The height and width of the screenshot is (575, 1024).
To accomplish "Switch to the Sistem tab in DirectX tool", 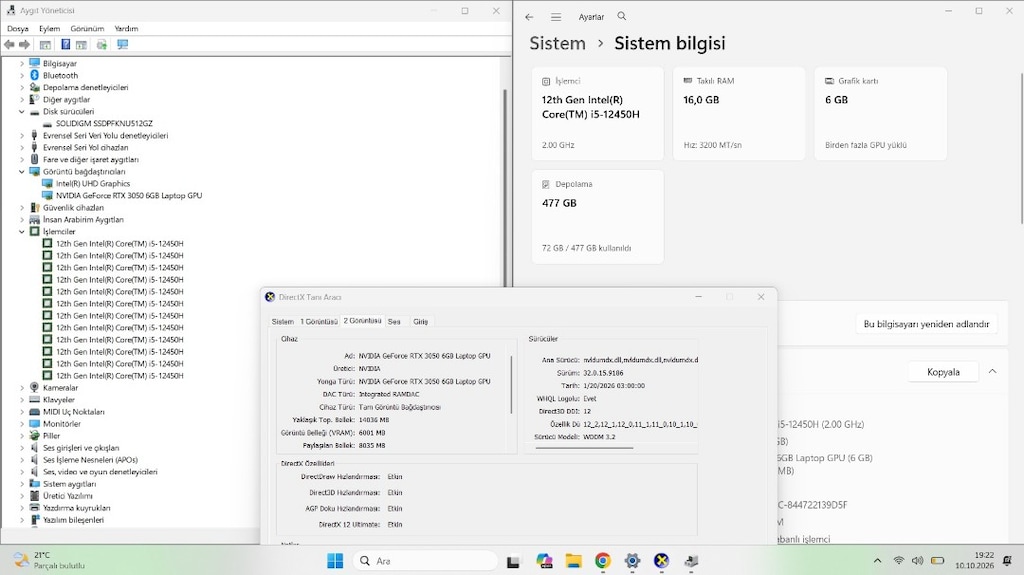I will click(283, 321).
